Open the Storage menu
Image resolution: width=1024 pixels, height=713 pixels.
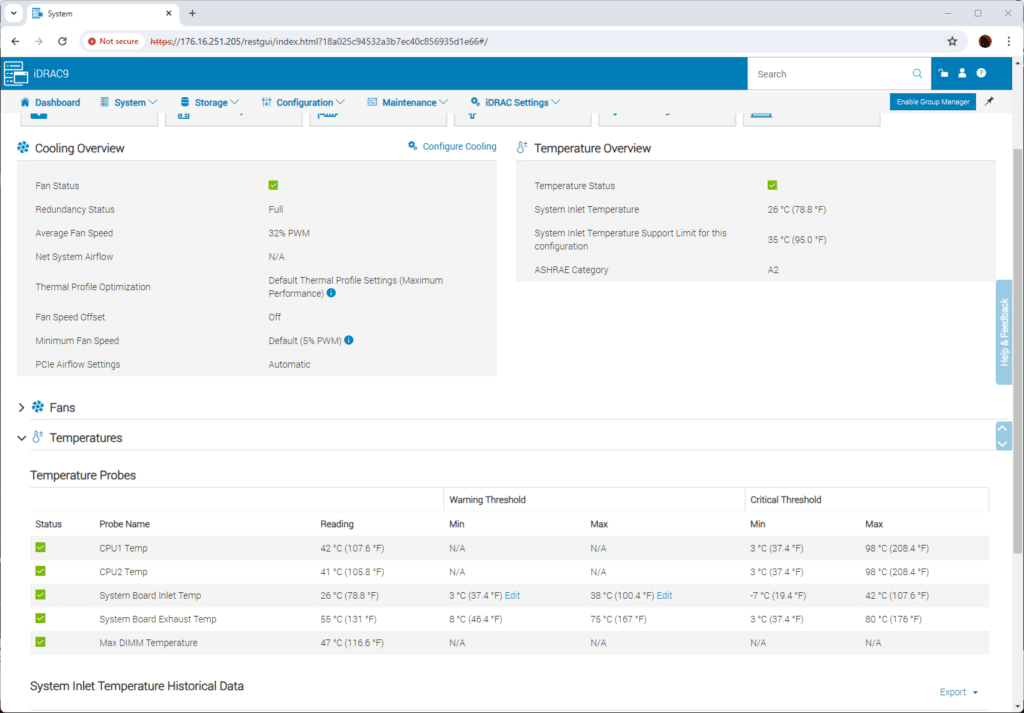point(210,103)
